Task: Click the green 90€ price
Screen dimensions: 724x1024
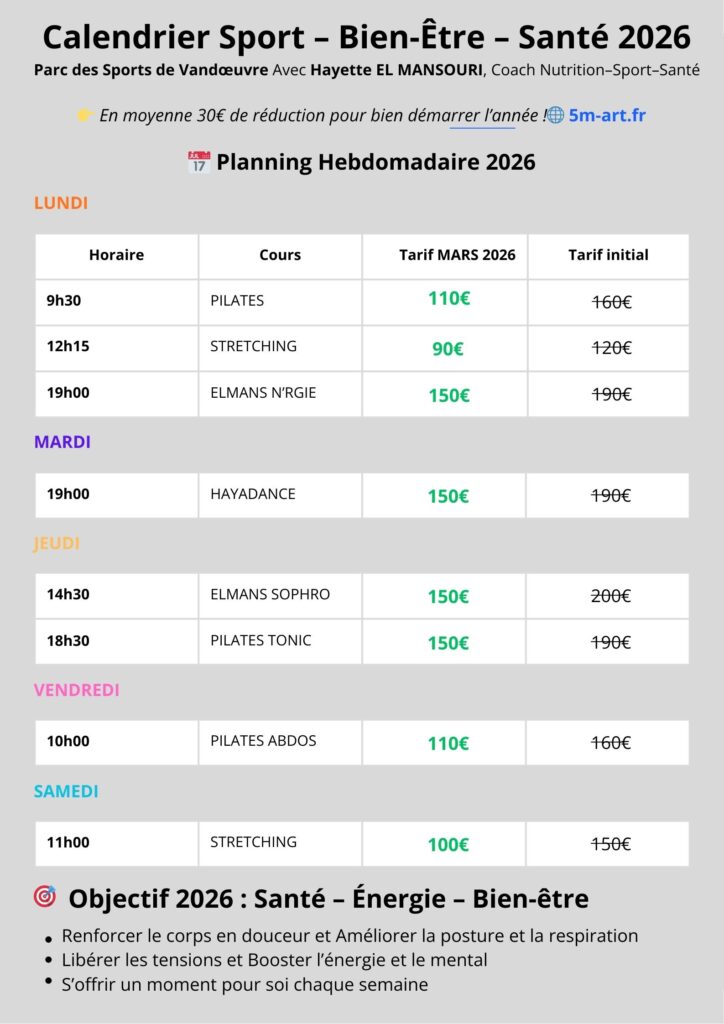Action: [447, 349]
